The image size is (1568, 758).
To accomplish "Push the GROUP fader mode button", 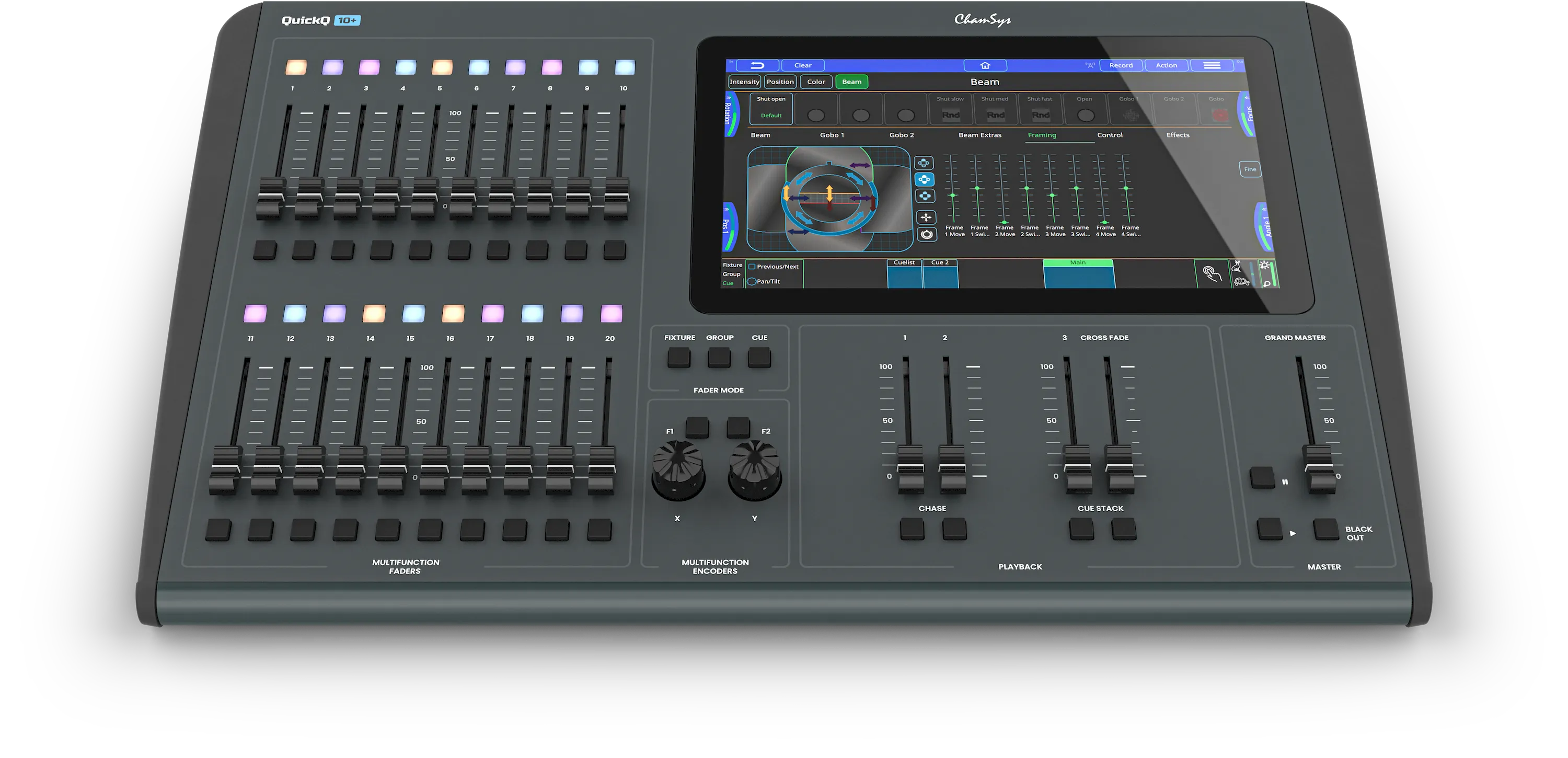I will [719, 358].
